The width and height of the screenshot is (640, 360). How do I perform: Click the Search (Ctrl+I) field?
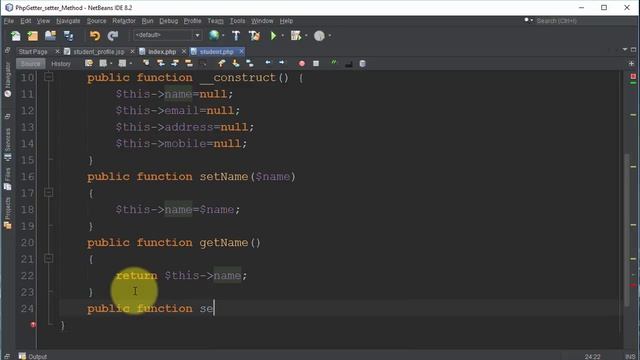(580, 20)
